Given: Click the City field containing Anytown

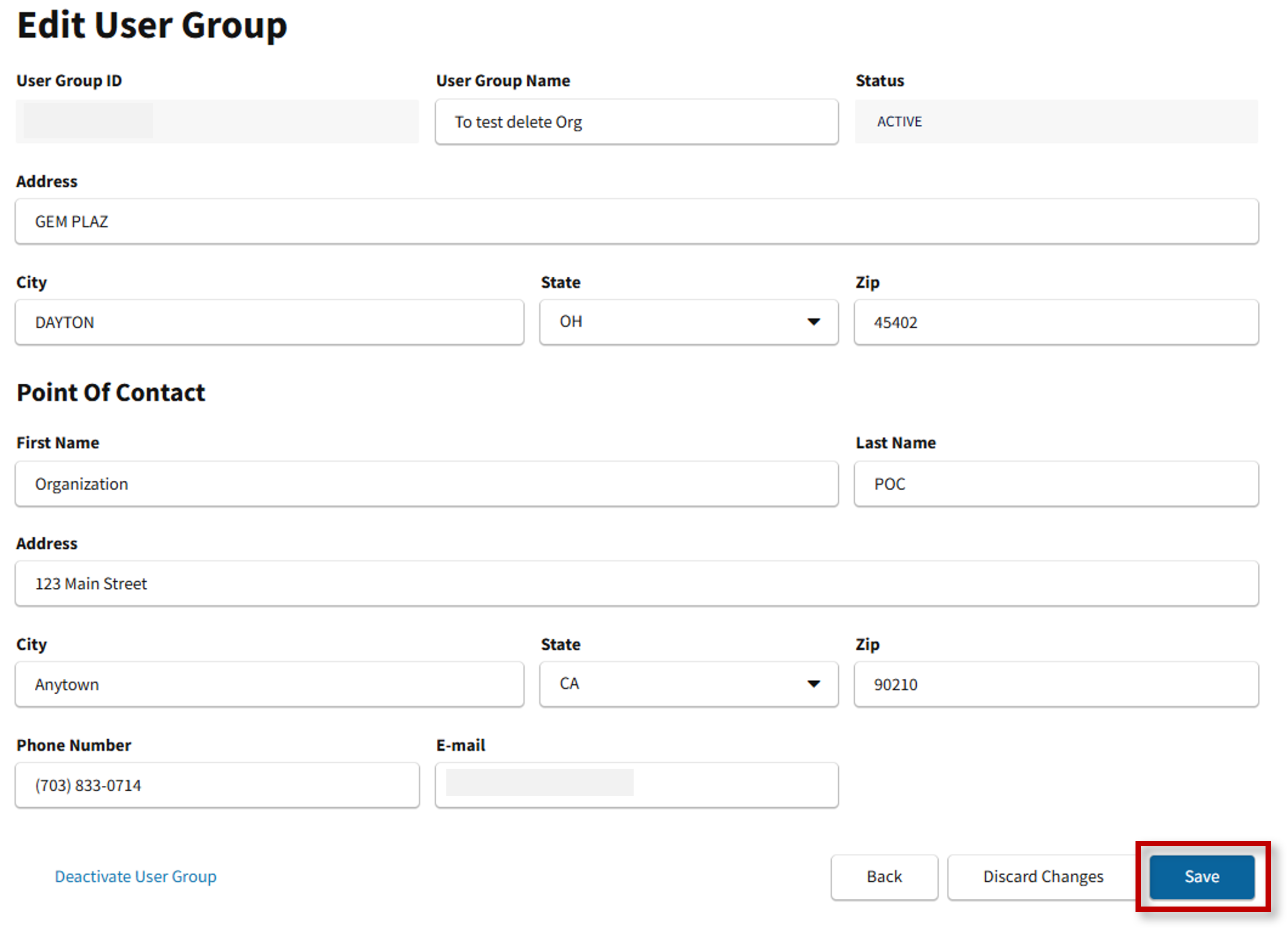Looking at the screenshot, I should [270, 684].
